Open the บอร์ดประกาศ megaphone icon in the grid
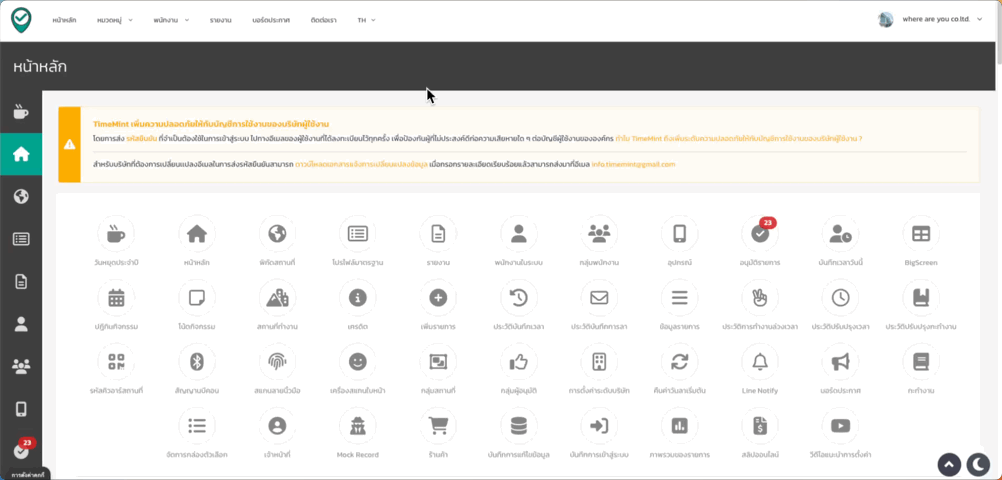The width and height of the screenshot is (1002, 480). click(840, 362)
